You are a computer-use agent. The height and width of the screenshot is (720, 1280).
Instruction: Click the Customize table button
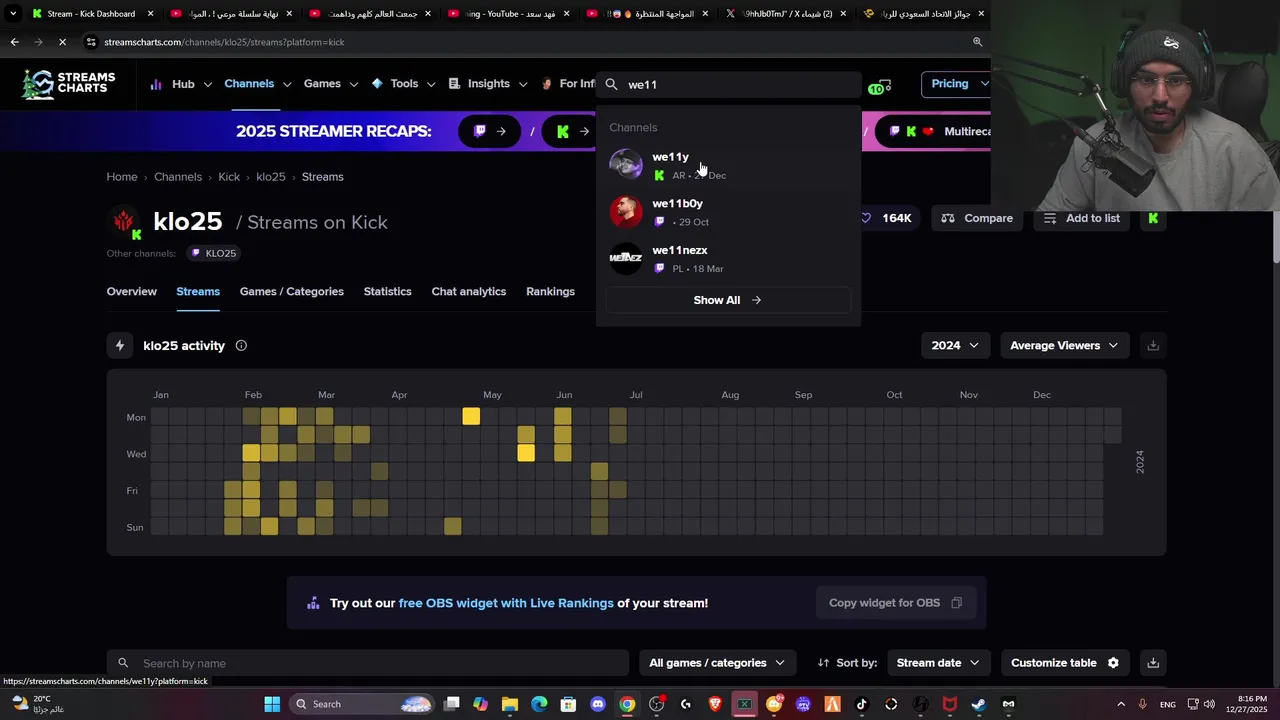[1065, 663]
